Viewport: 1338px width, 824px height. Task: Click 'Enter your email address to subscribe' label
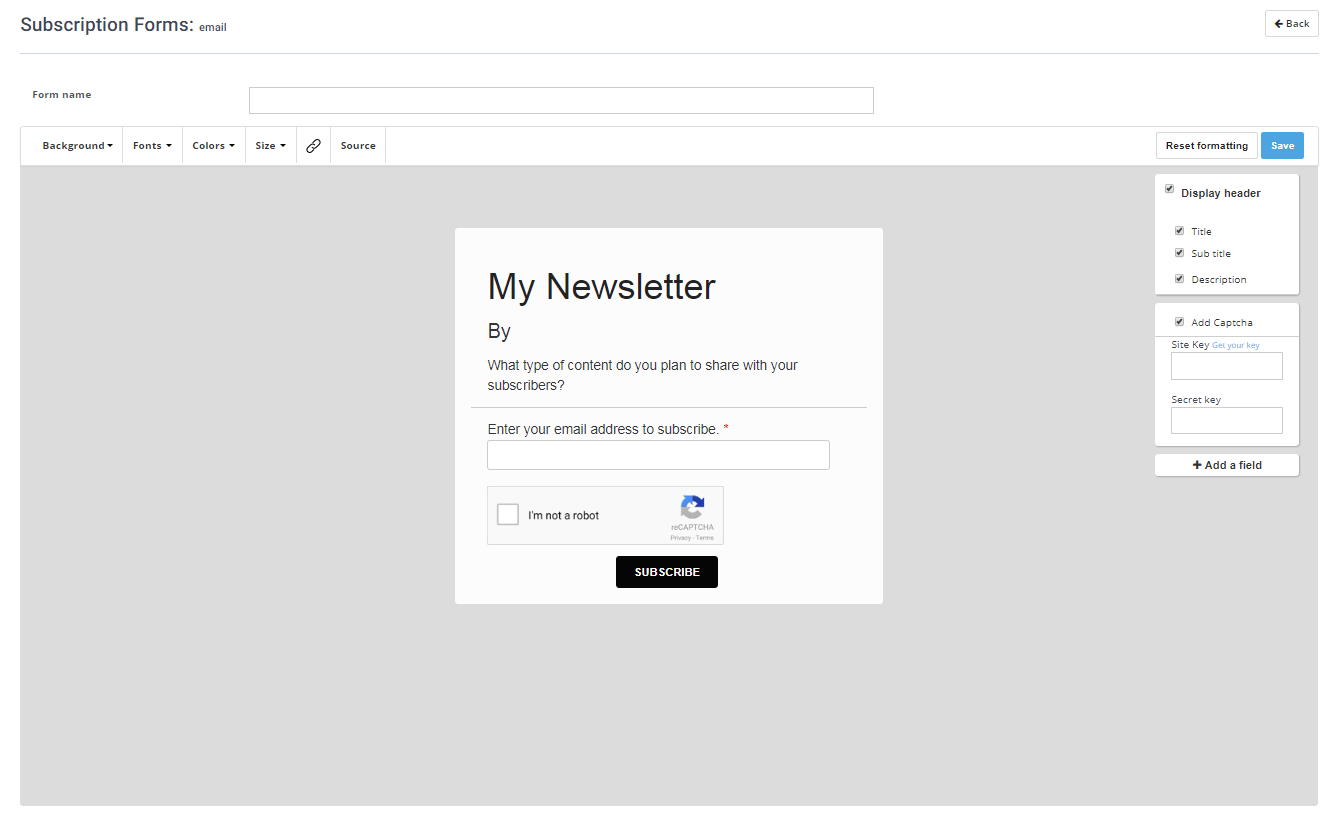(x=603, y=429)
